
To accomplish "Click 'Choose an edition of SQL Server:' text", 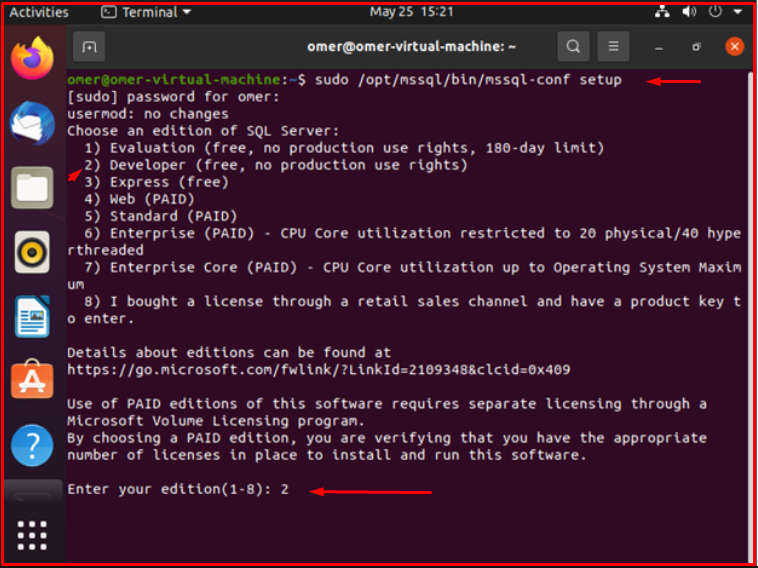I will click(x=204, y=131).
